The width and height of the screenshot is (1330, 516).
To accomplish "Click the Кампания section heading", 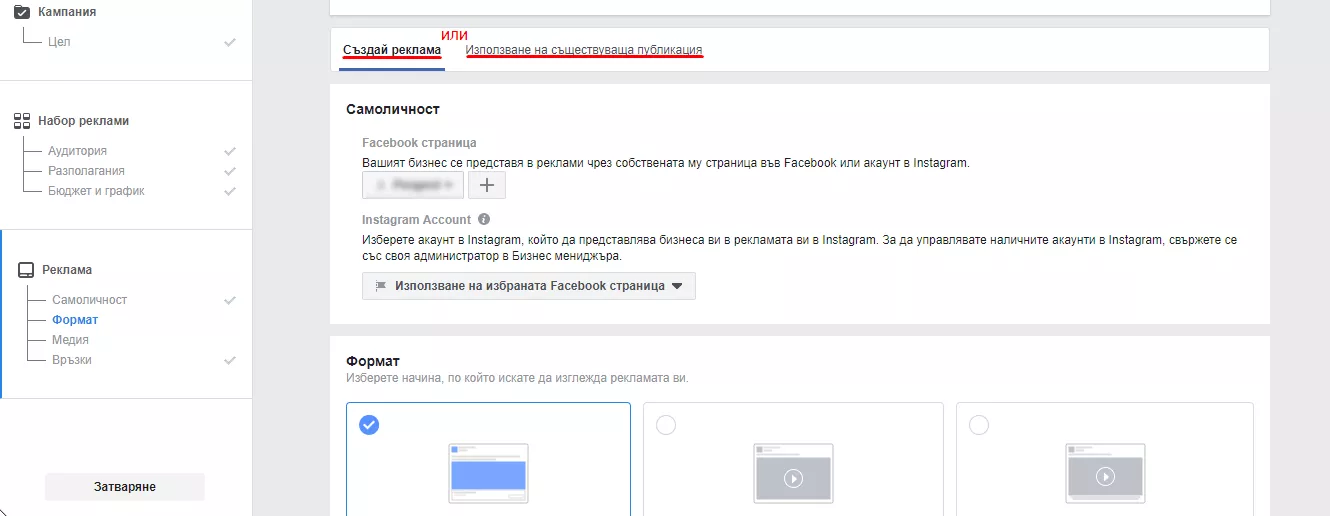I will [67, 11].
